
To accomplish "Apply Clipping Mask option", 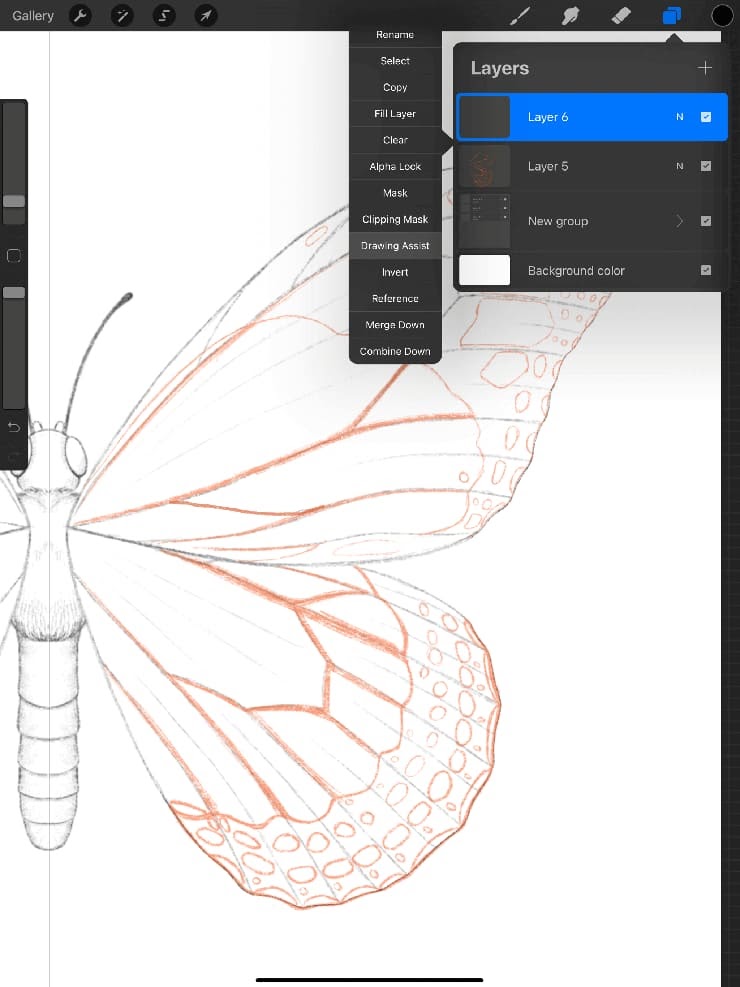I will [x=395, y=220].
